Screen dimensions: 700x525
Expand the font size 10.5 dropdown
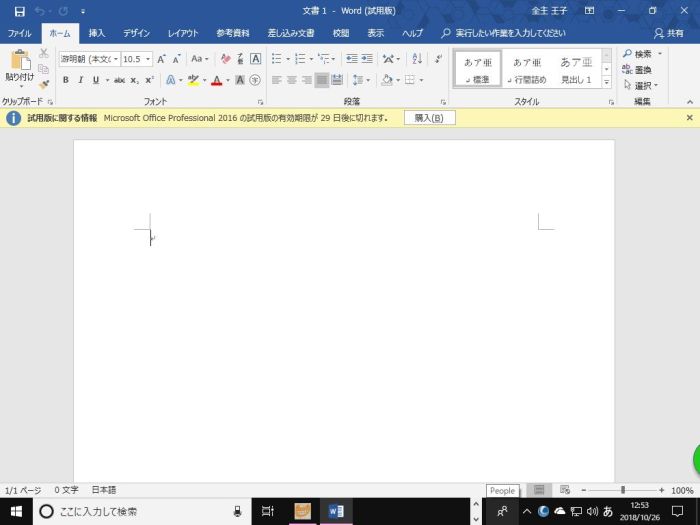[x=148, y=59]
